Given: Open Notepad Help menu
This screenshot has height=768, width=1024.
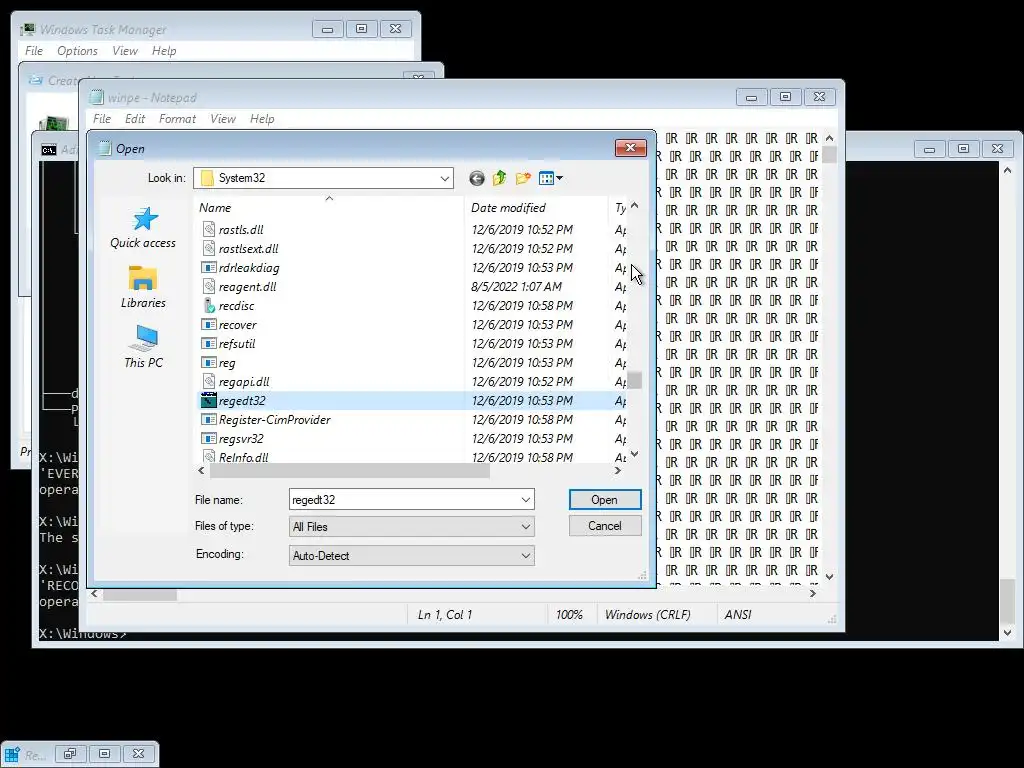Looking at the screenshot, I should click(x=262, y=119).
